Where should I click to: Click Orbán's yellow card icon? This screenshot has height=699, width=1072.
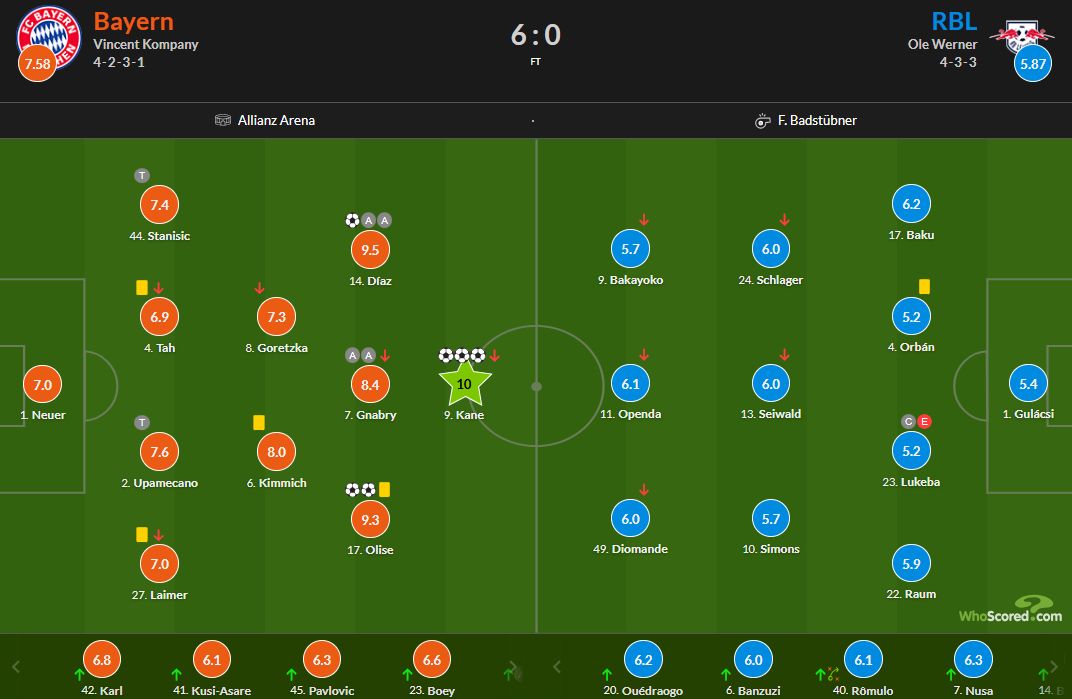[924, 287]
